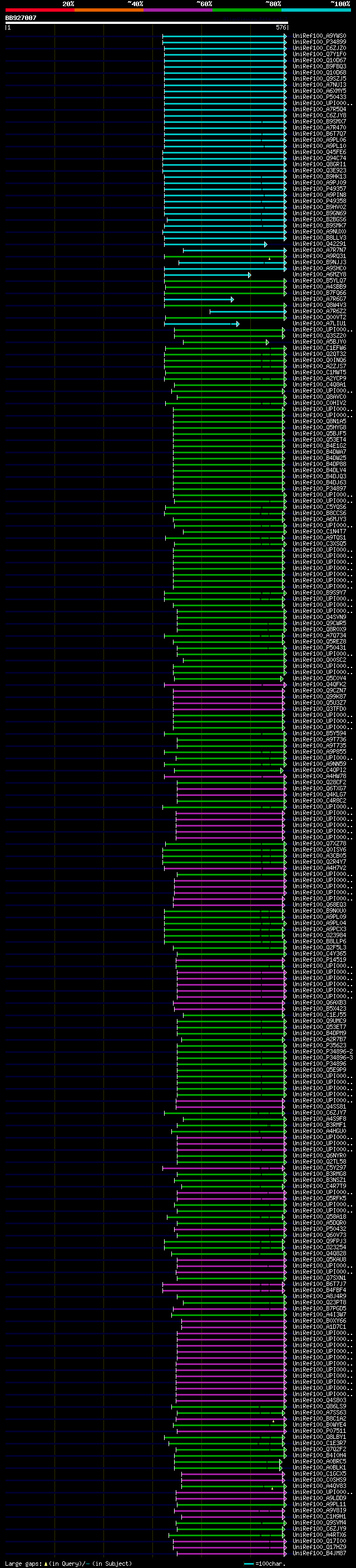Select hit UniRef100_P34897

coord(319,489)
